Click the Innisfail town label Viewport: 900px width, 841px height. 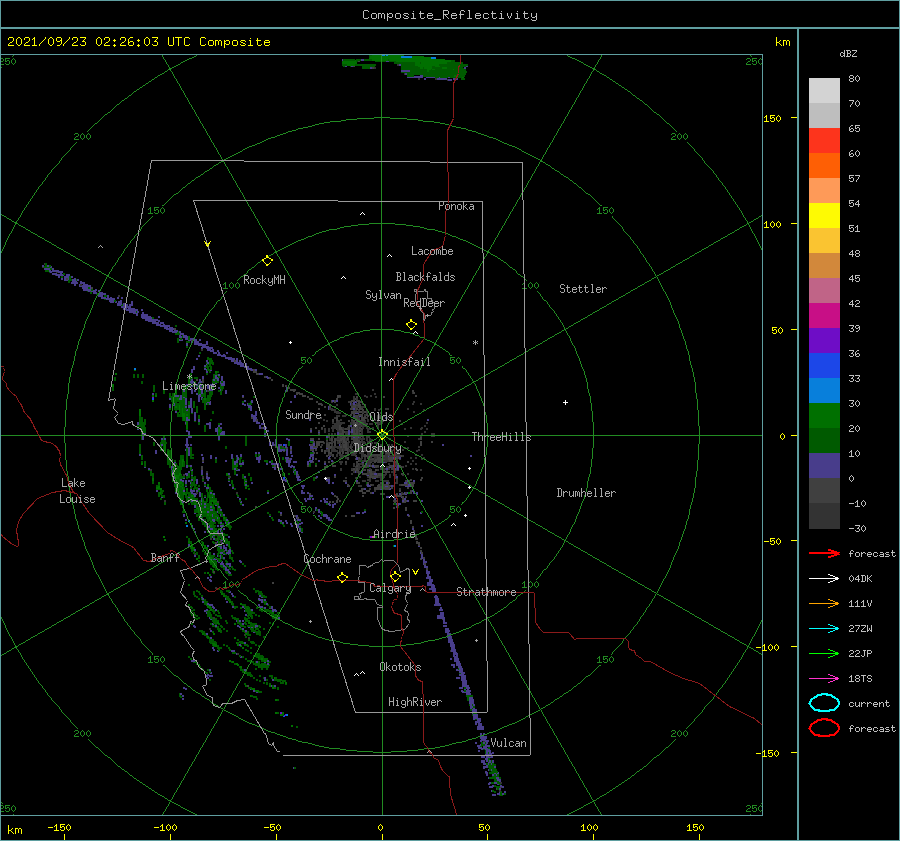[404, 362]
